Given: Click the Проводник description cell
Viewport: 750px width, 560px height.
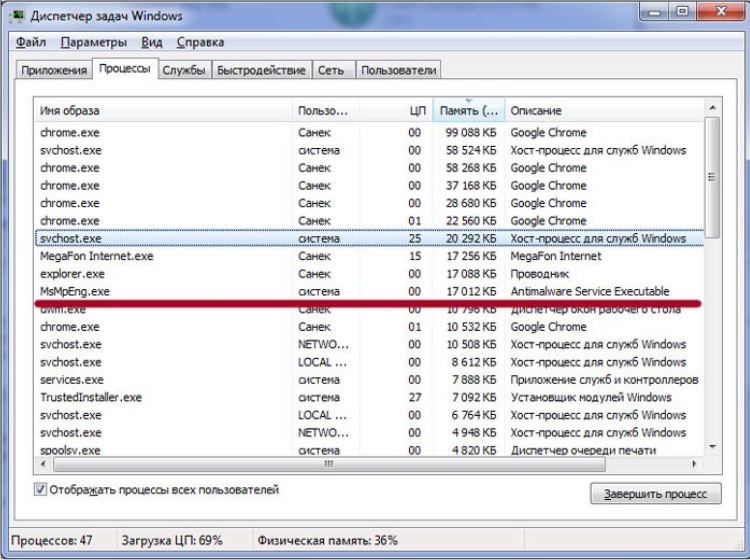Looking at the screenshot, I should 540,274.
